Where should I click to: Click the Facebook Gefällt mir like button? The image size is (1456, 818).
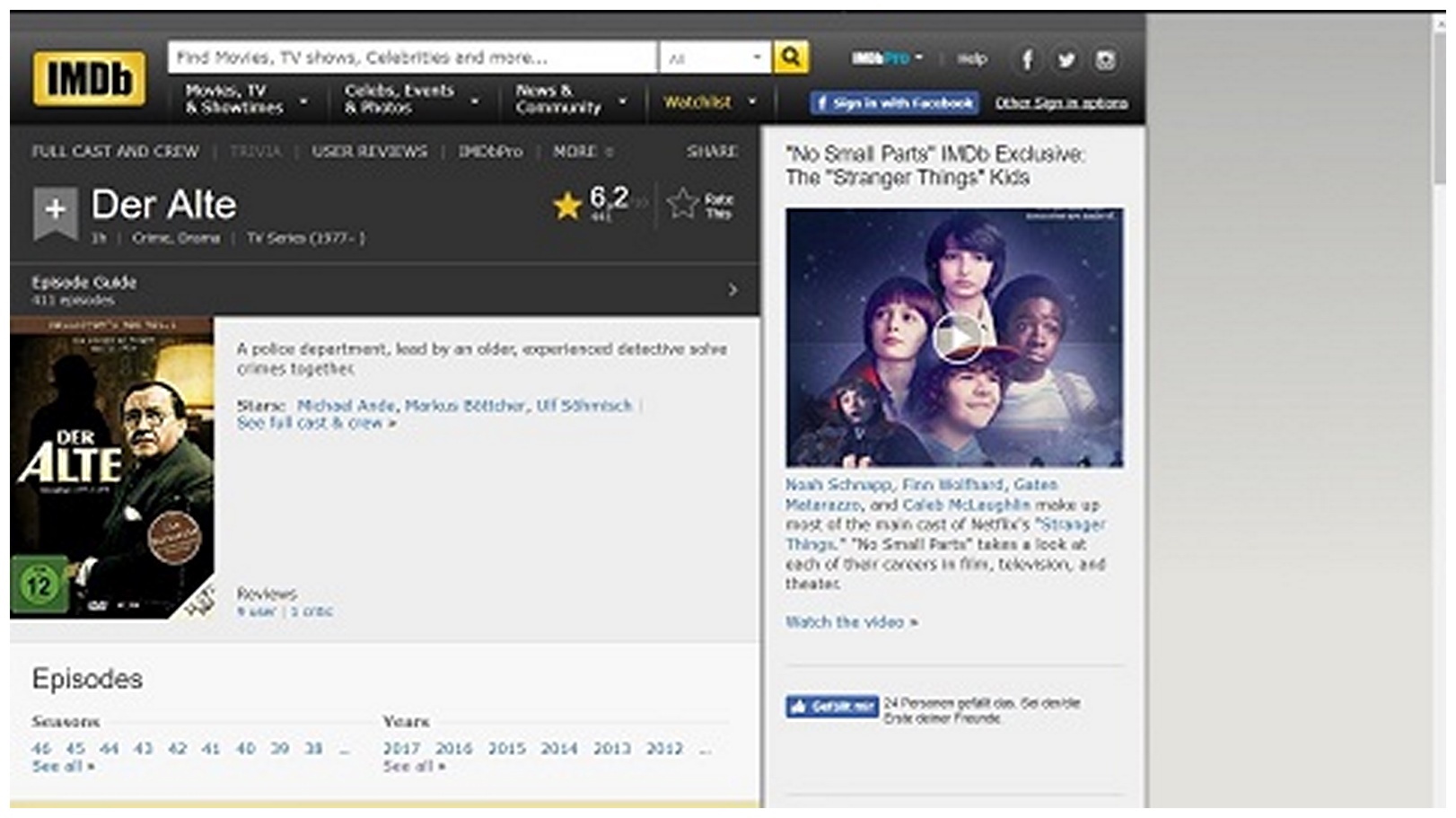(x=832, y=707)
